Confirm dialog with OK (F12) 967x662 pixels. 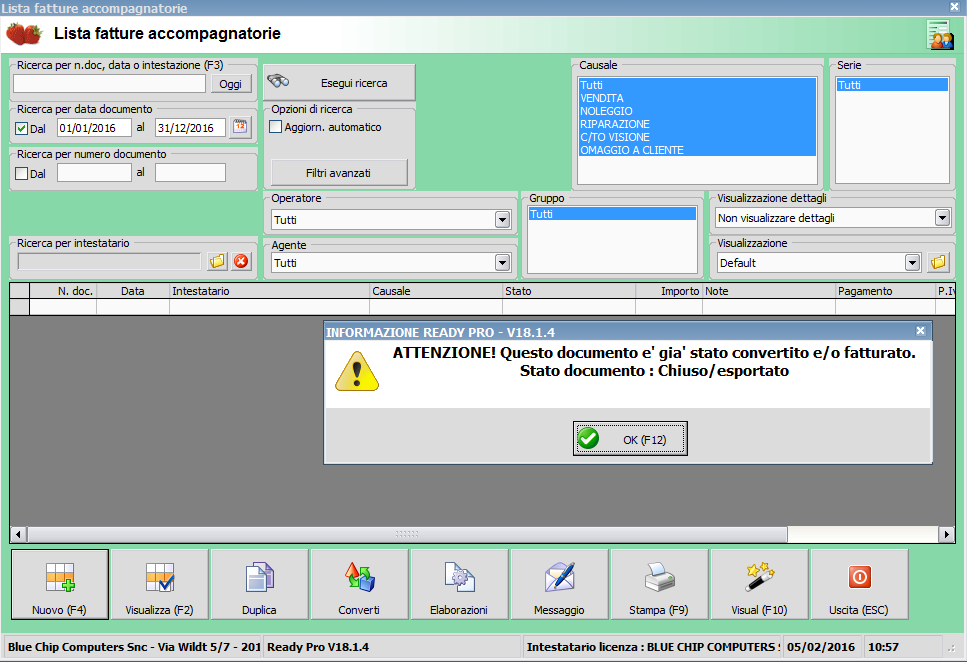click(630, 439)
